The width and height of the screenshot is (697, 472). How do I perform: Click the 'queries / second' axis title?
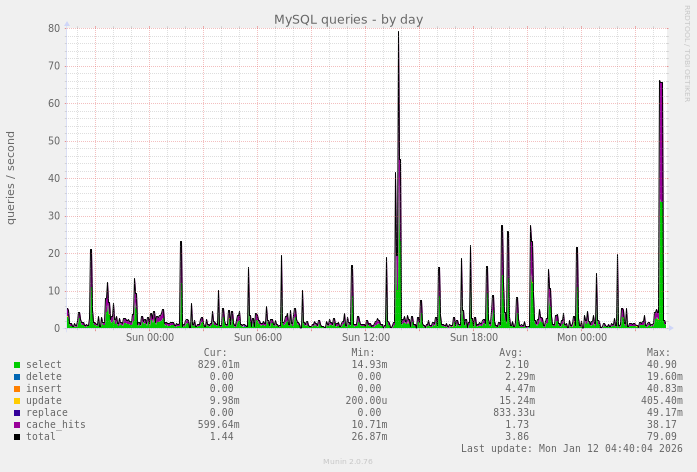click(x=11, y=178)
